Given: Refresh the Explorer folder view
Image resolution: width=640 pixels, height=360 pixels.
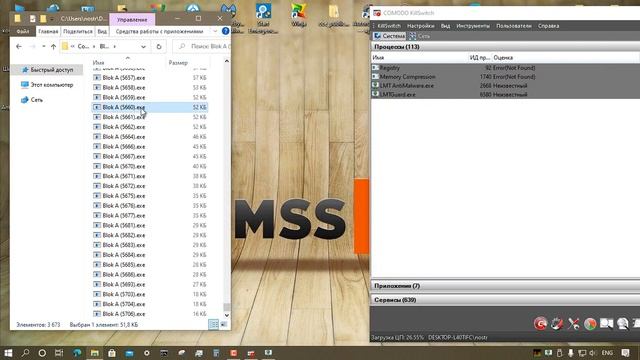Looking at the screenshot, I should 159,47.
